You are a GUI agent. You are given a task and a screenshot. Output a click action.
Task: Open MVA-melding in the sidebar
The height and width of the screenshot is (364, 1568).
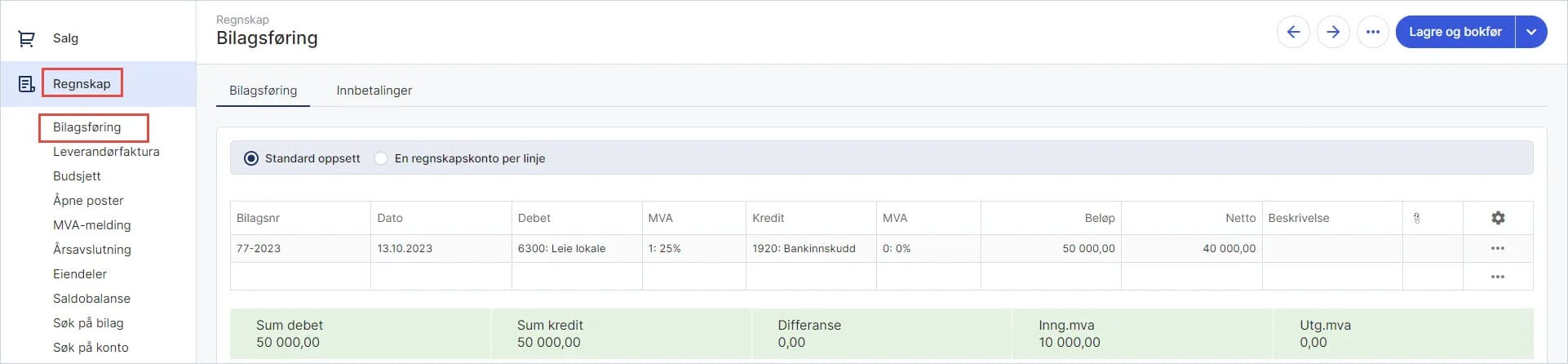click(91, 225)
